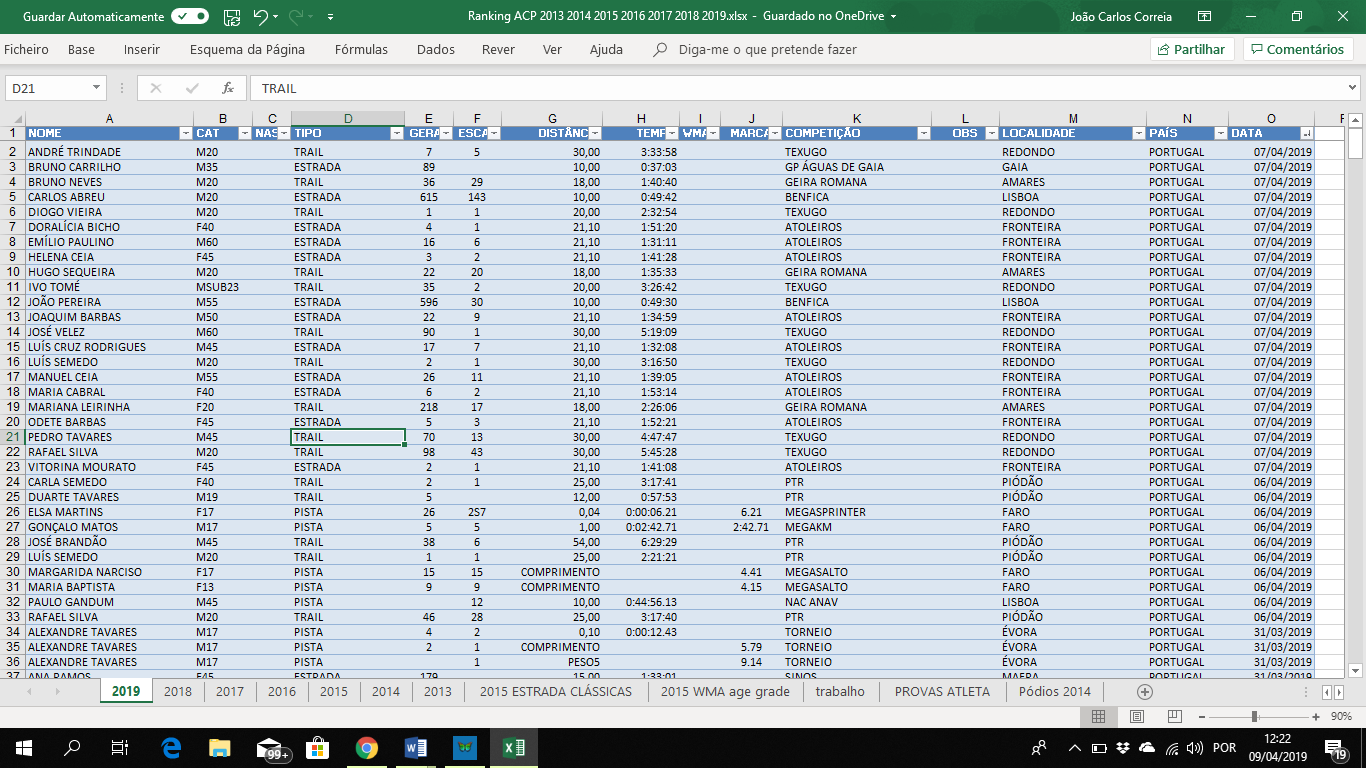Add a new sheet with plus icon
1366x768 pixels.
pyautogui.click(x=1145, y=691)
